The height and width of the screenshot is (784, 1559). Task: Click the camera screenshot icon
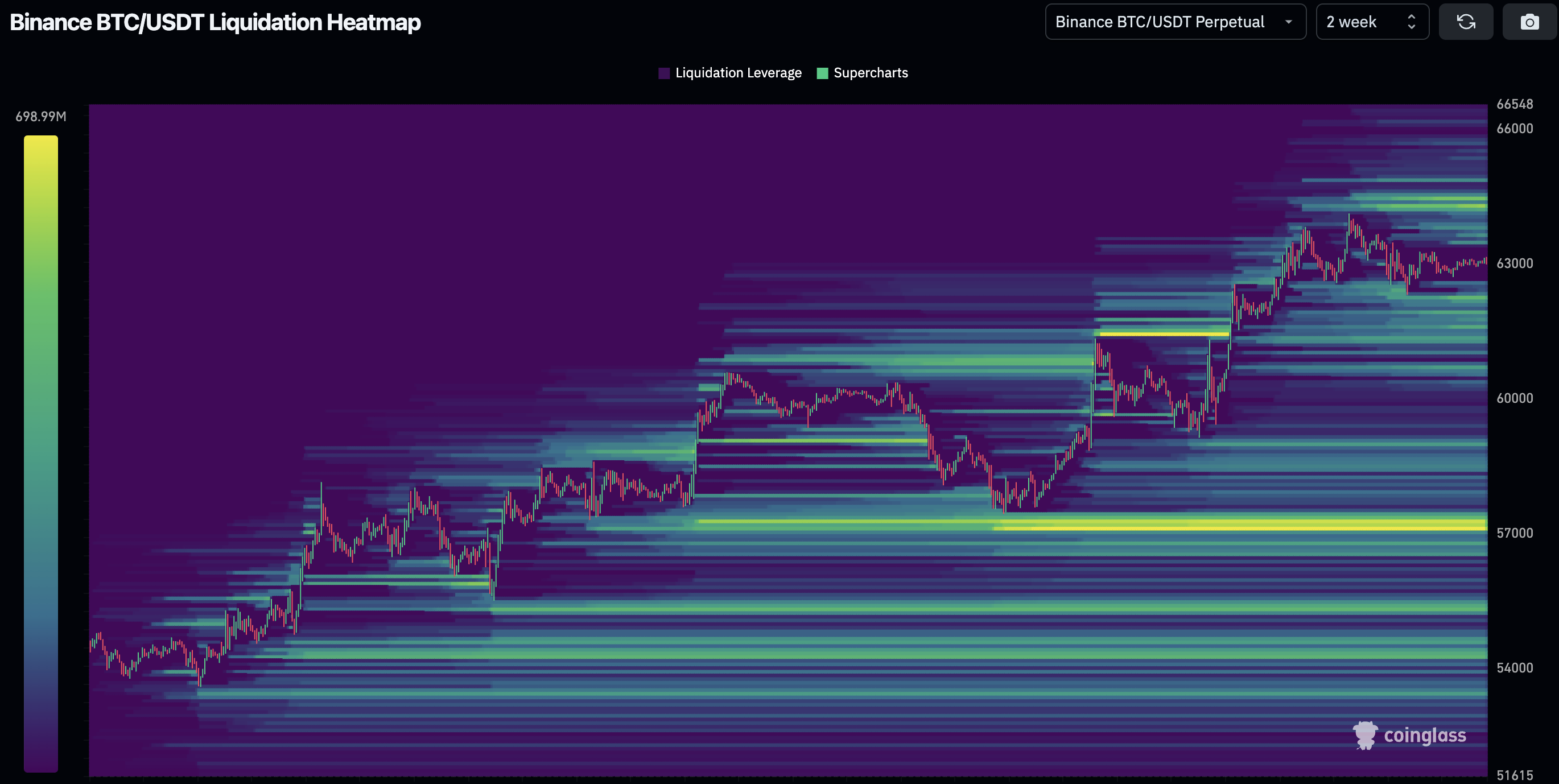[x=1529, y=22]
